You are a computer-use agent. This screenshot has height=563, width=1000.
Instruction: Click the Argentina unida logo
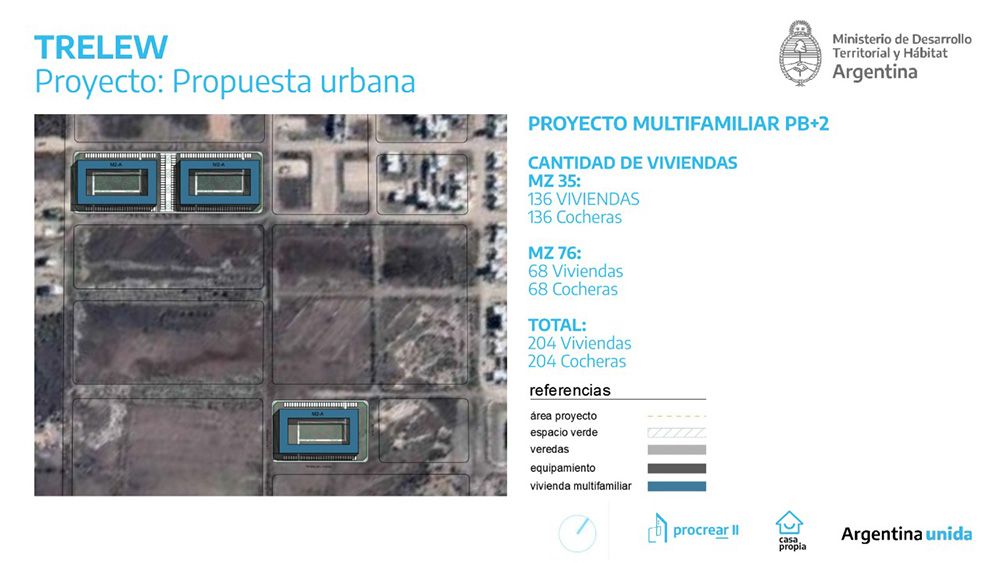pyautogui.click(x=906, y=534)
